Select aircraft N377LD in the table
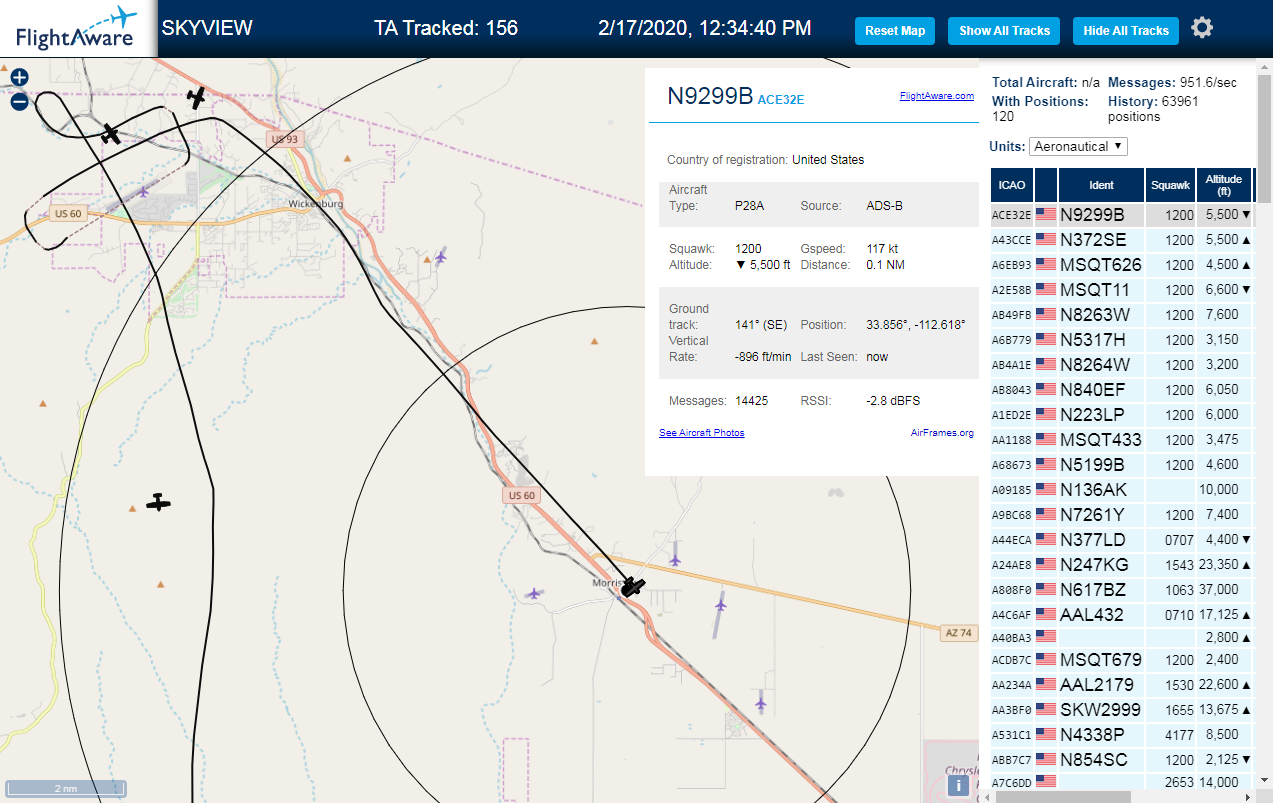This screenshot has height=803, width=1273. tap(1121, 539)
